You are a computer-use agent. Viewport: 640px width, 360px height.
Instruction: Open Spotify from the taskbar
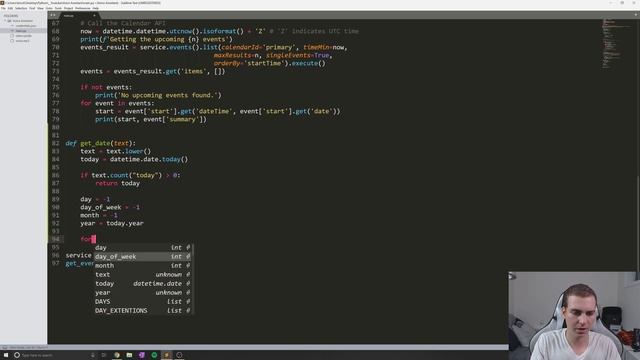click(x=154, y=355)
